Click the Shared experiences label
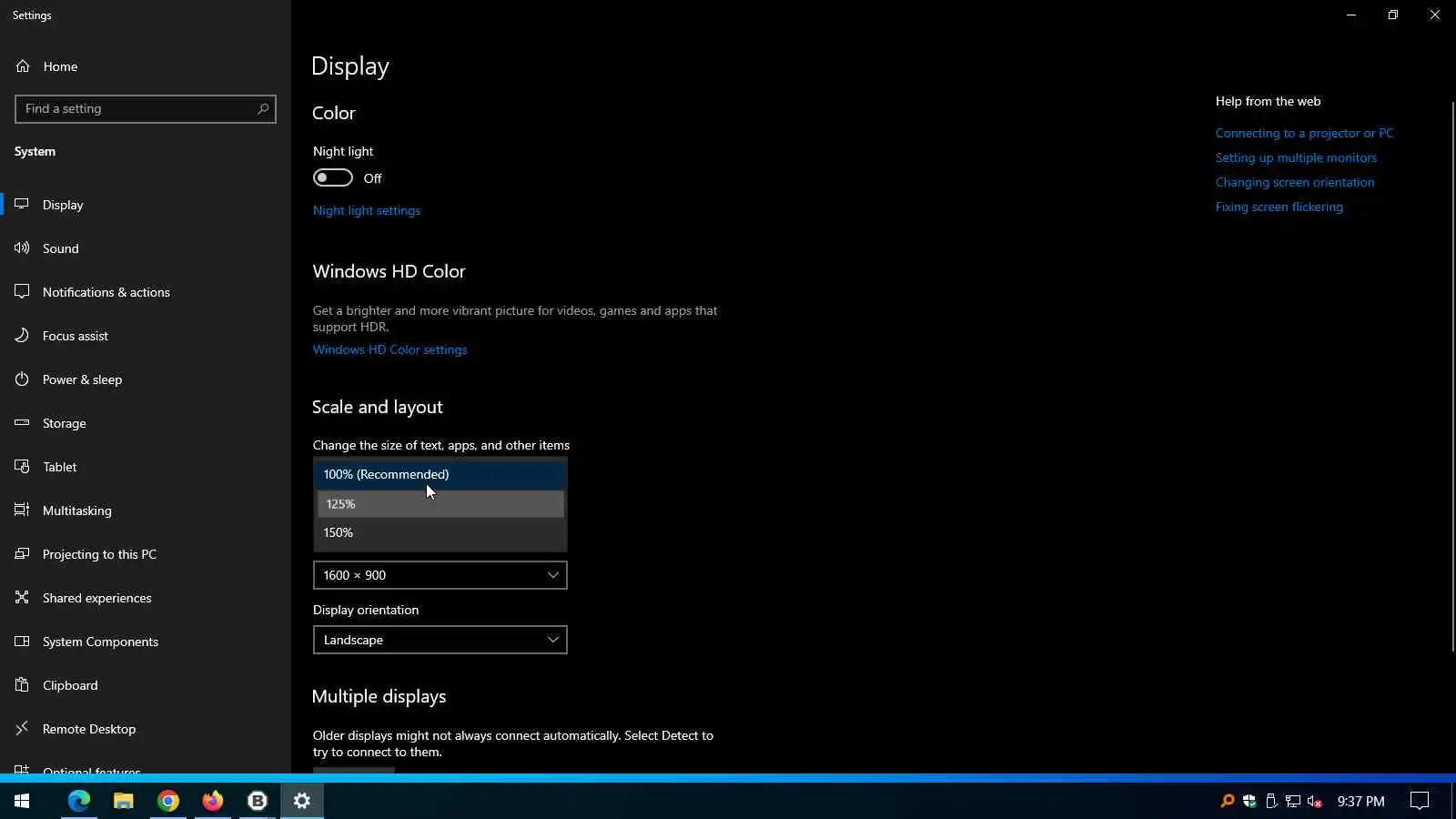Viewport: 1456px width, 819px height. click(x=97, y=598)
